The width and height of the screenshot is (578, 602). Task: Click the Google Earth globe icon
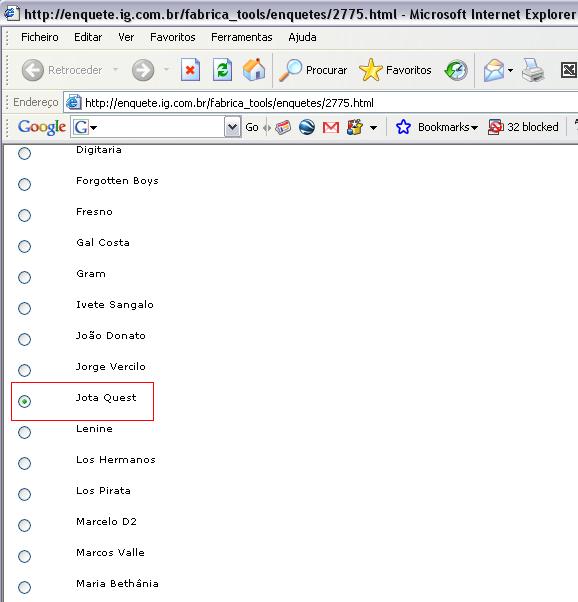(307, 127)
